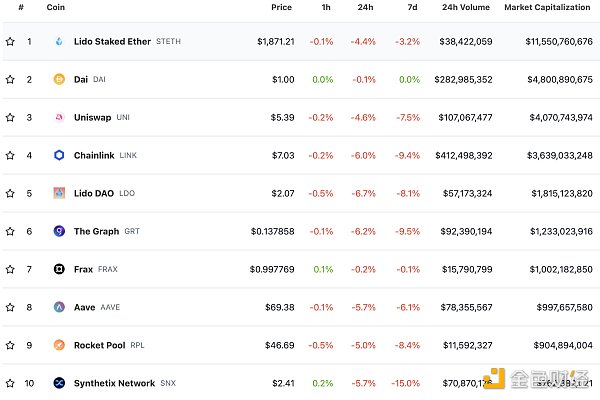The height and width of the screenshot is (400, 600).
Task: Star Rocket Pool as favorite
Action: tap(10, 345)
